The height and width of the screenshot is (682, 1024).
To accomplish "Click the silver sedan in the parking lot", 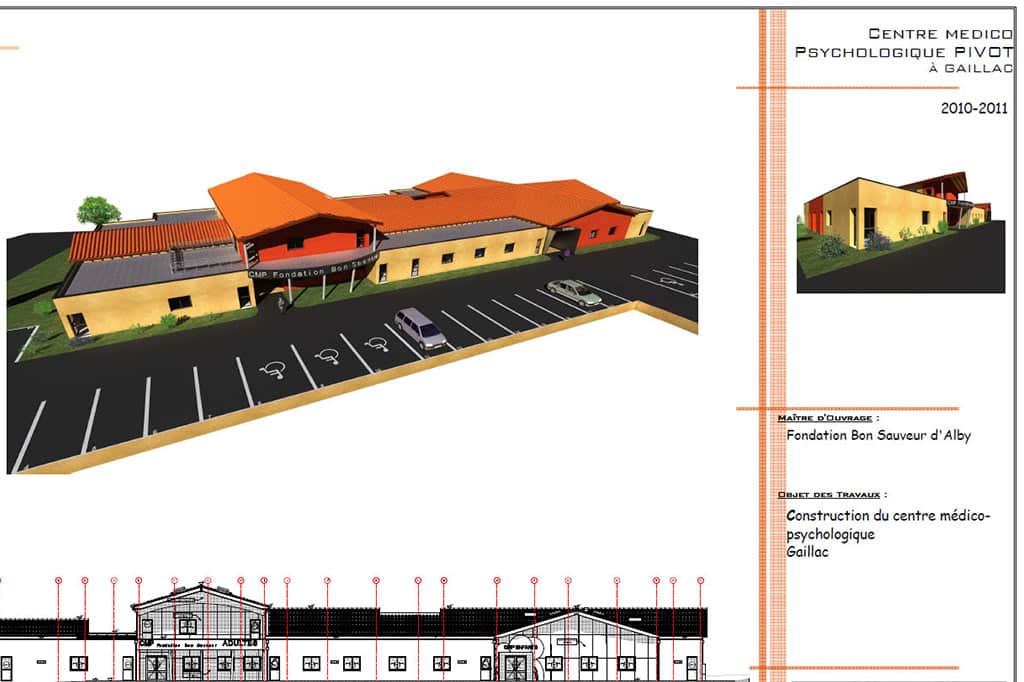I will pos(574,292).
